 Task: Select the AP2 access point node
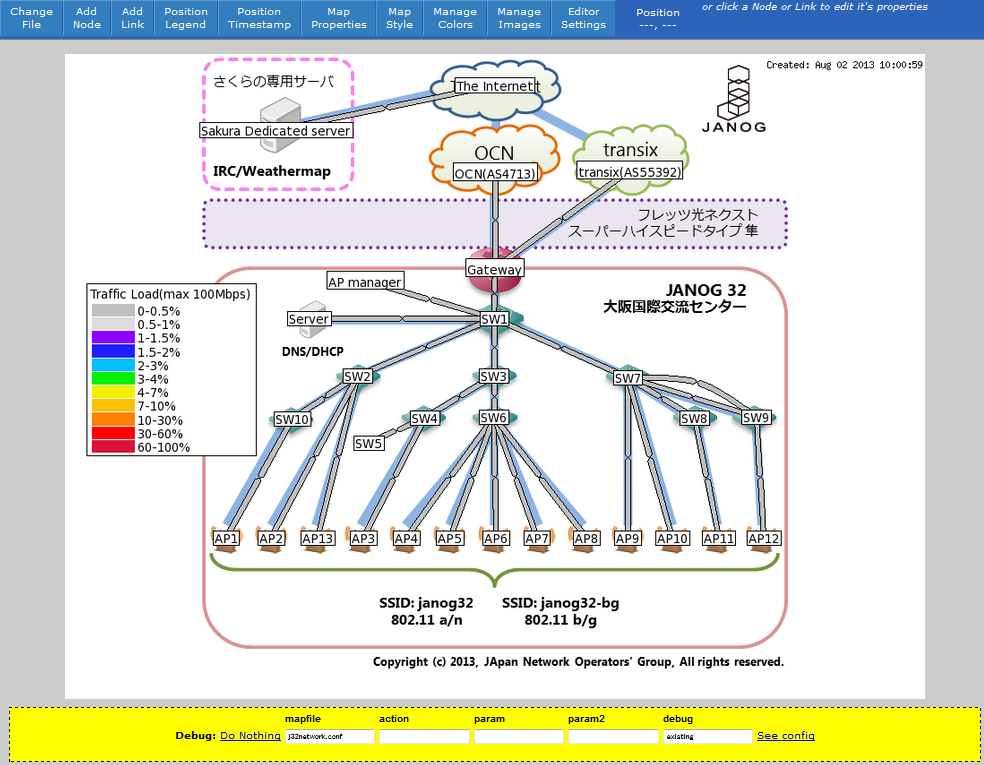click(x=271, y=538)
